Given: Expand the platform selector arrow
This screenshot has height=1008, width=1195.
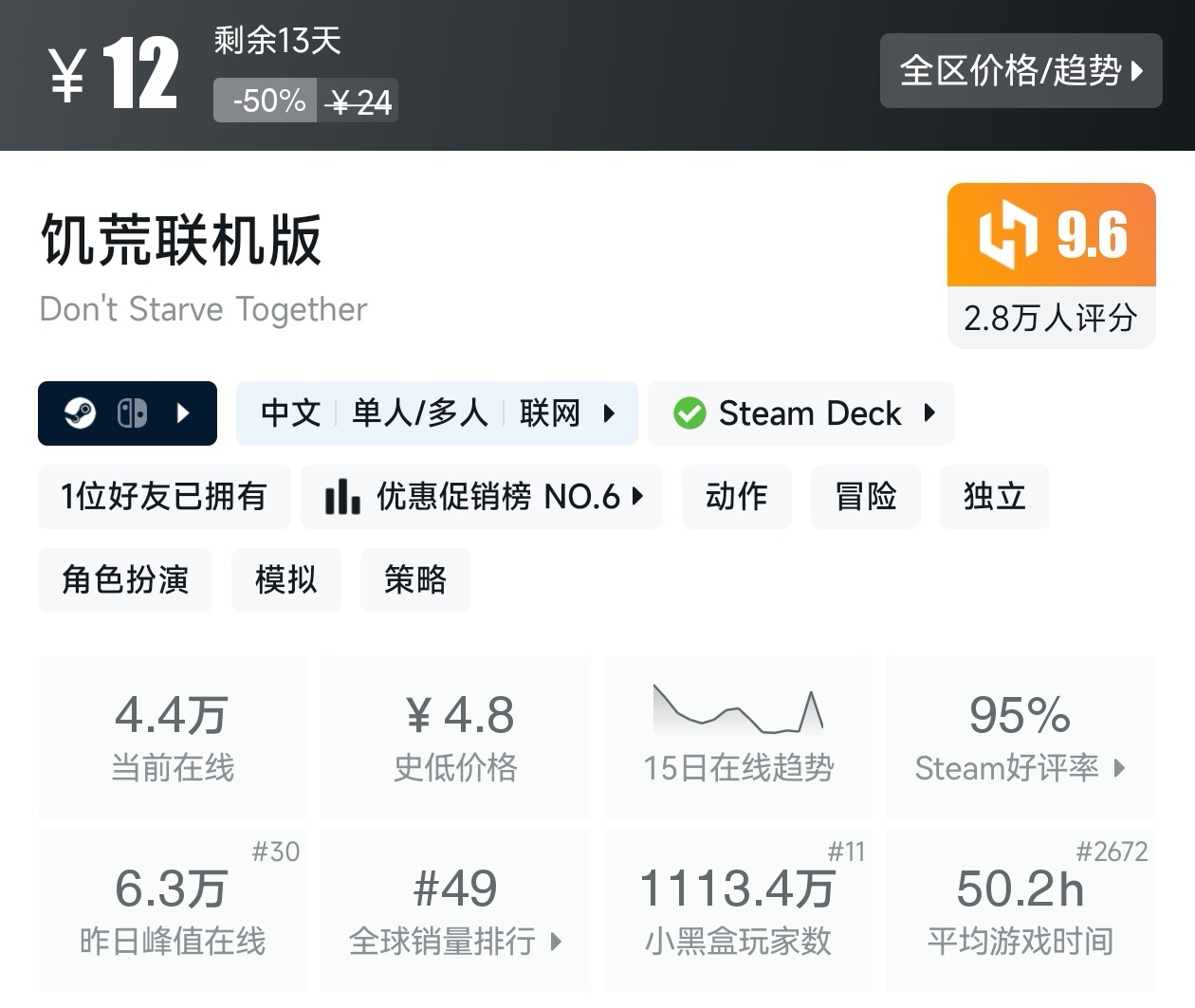Looking at the screenshot, I should (184, 413).
